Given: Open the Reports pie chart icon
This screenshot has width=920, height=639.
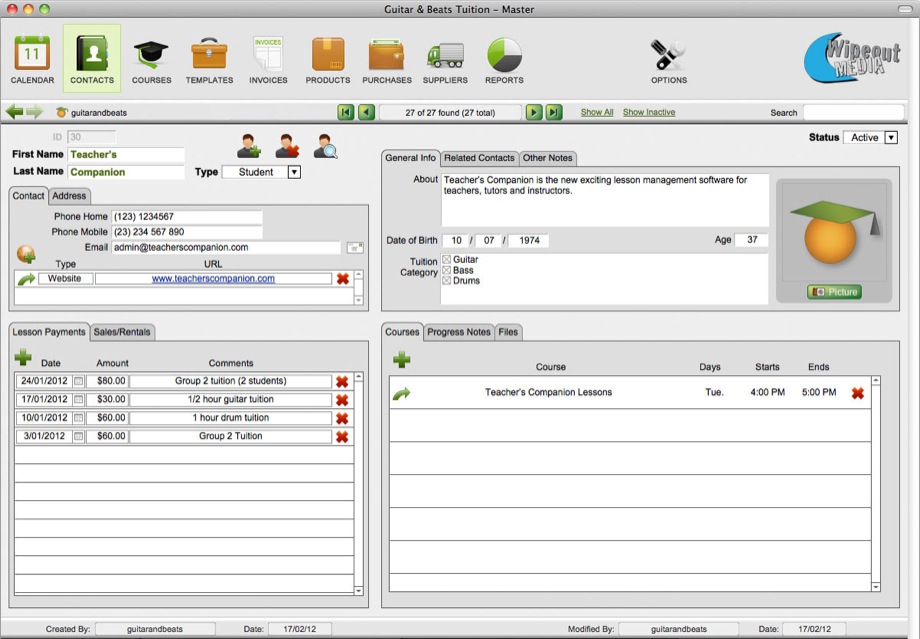Looking at the screenshot, I should [x=504, y=55].
